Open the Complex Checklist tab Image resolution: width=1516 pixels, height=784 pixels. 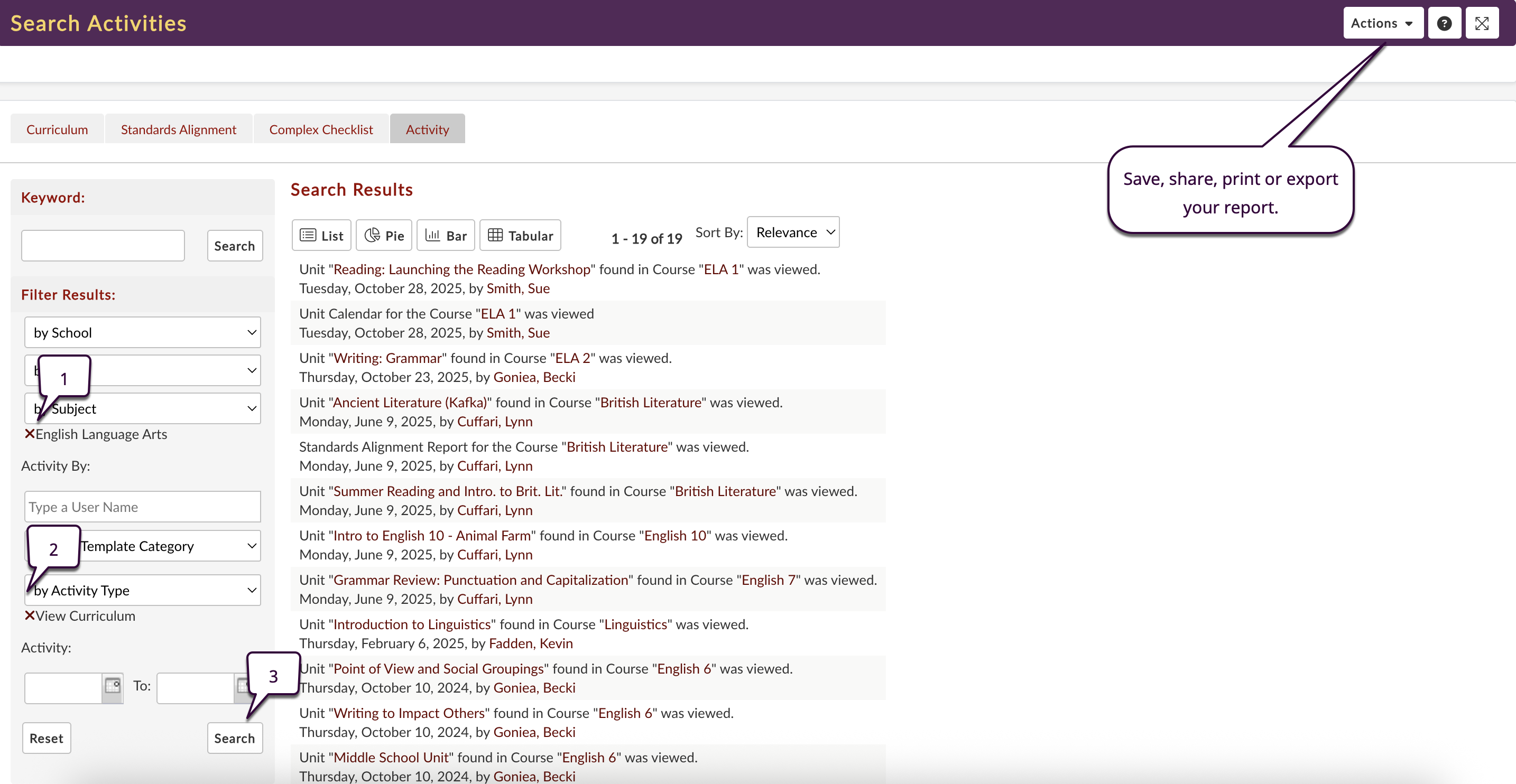[x=321, y=129]
